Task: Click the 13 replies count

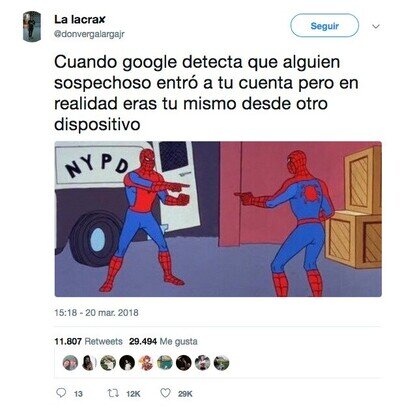Action: click(78, 394)
